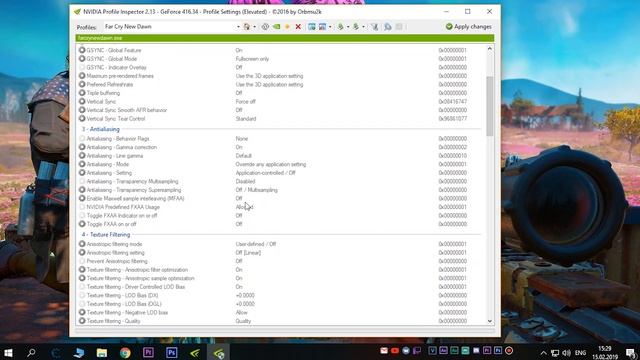Image resolution: width=640 pixels, height=360 pixels.
Task: Collapse the 4 - Texture Filtering section header
Action: [x=106, y=234]
